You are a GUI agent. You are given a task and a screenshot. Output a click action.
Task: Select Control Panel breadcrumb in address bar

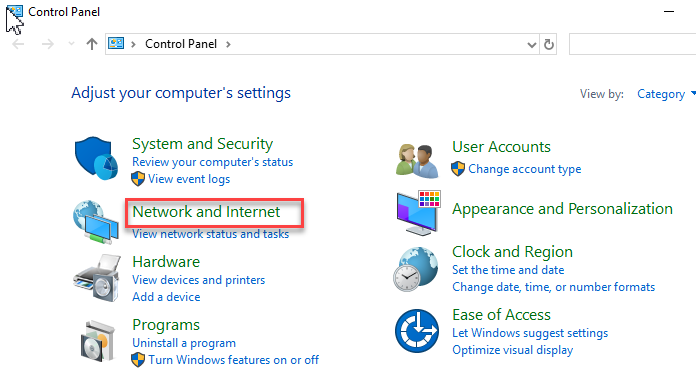[x=181, y=44]
